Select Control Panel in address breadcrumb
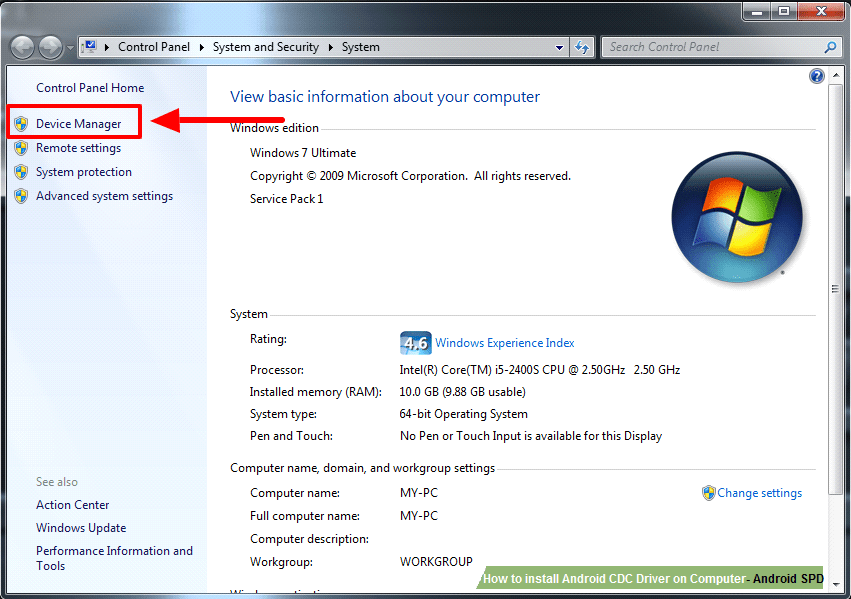The image size is (851, 599). [x=154, y=47]
